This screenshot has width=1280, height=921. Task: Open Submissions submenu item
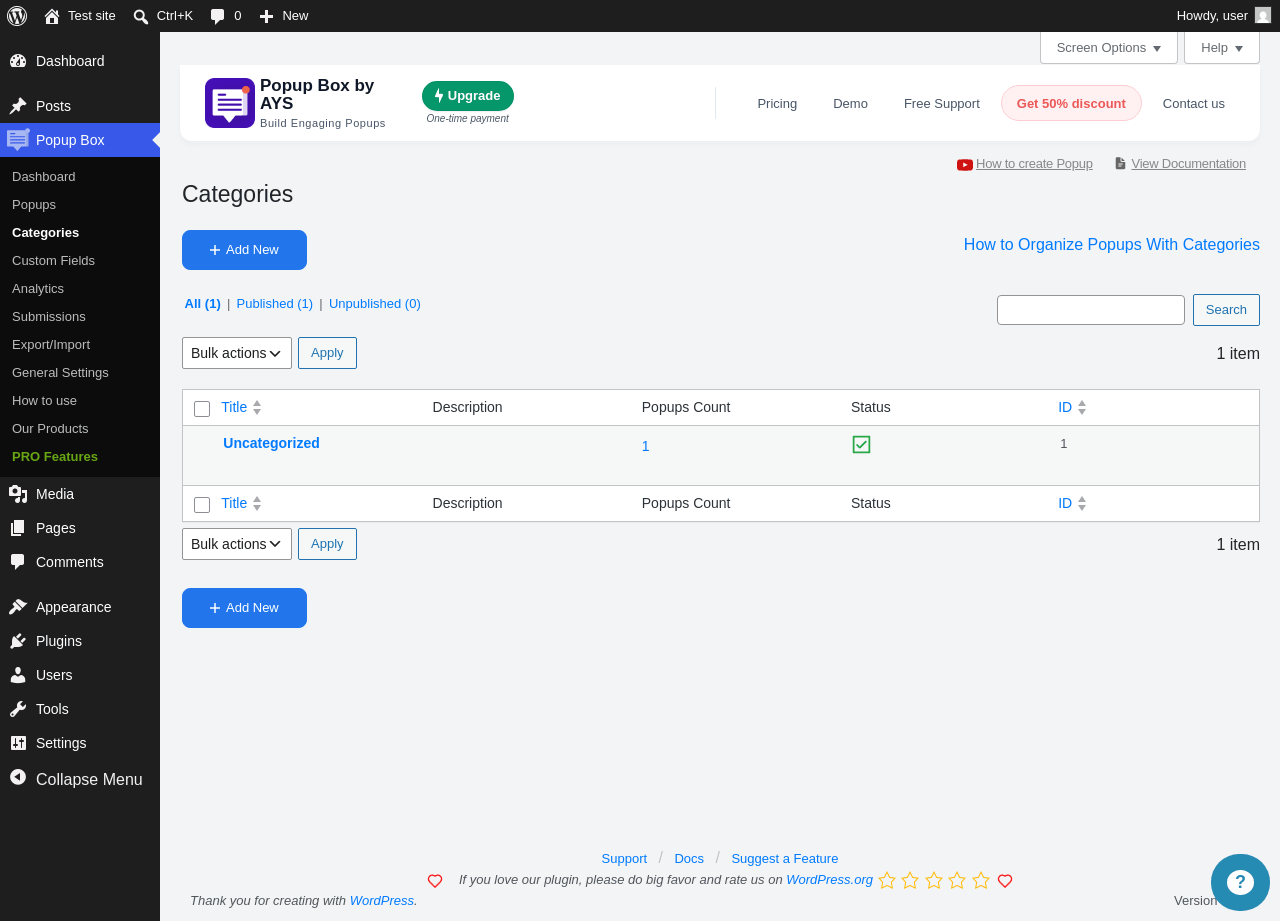pyautogui.click(x=49, y=316)
